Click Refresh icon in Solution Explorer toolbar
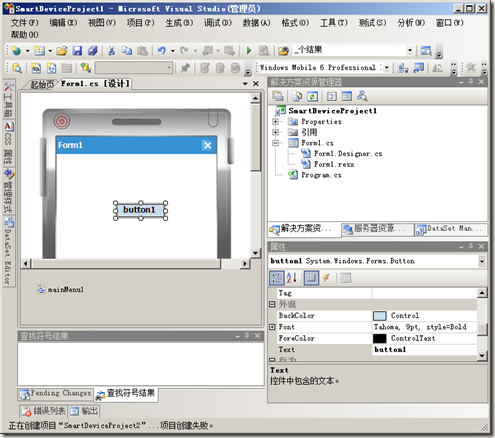495x438 pixels. [x=312, y=97]
